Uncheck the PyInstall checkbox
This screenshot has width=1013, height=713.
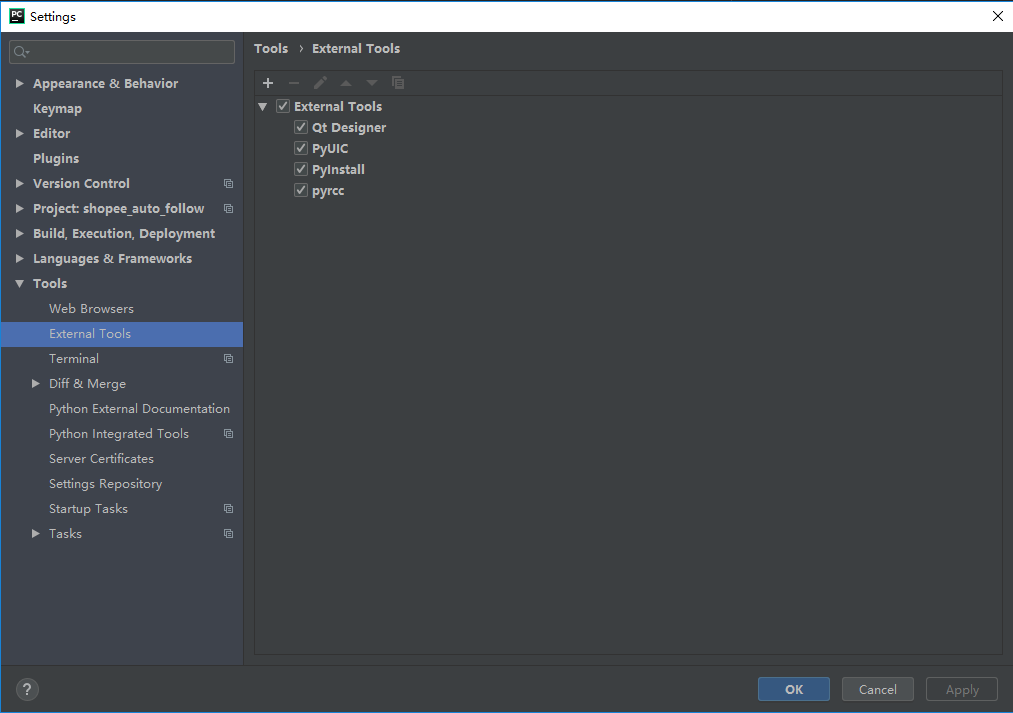300,169
